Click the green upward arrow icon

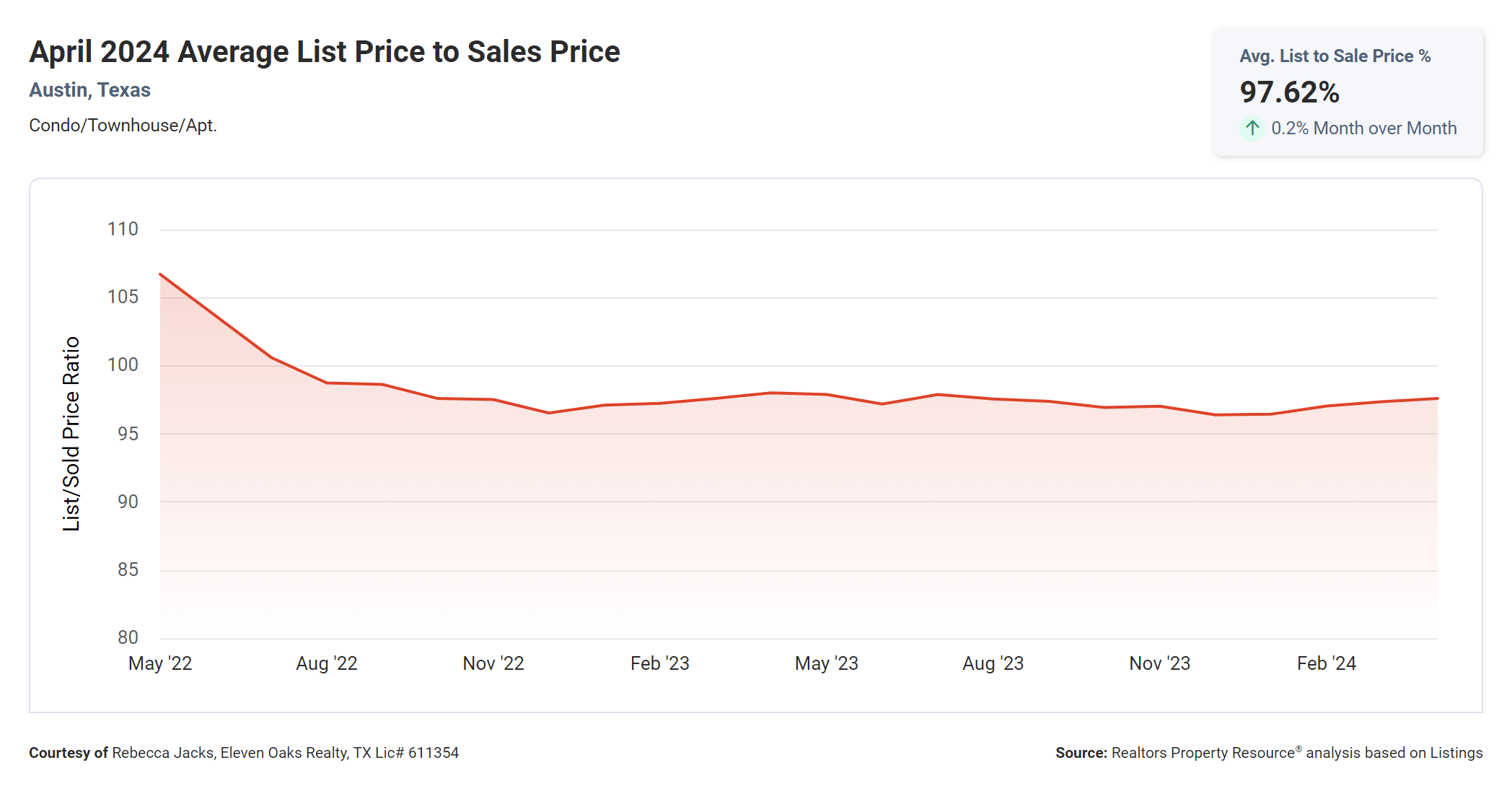(x=1252, y=128)
